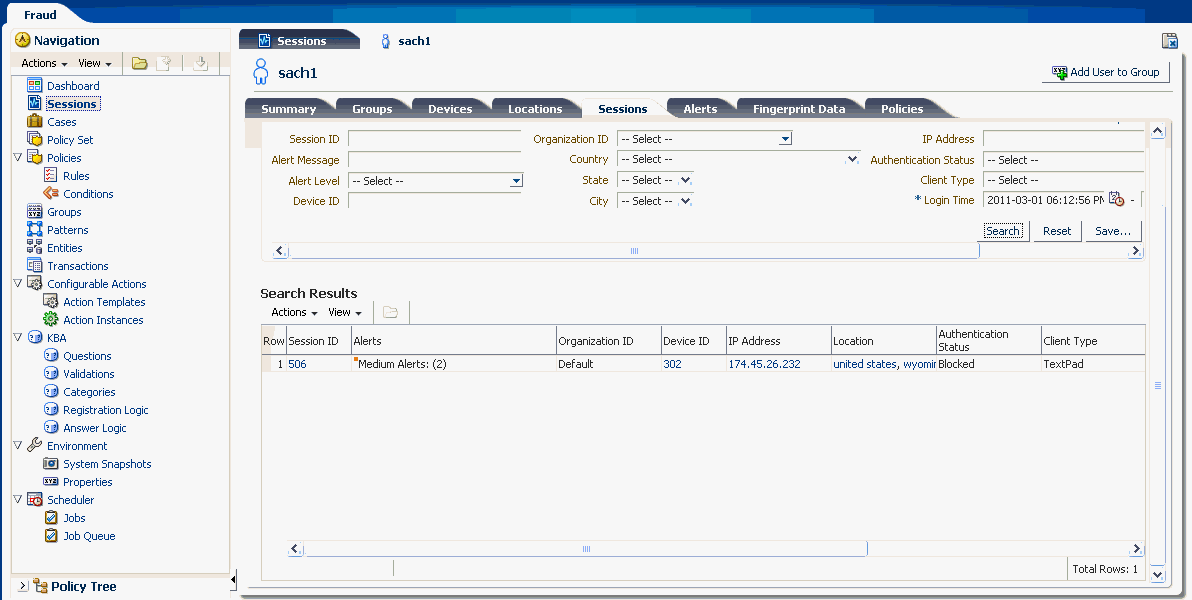1192x600 pixels.
Task: Expand the Policy Tree panel
Action: pos(22,586)
